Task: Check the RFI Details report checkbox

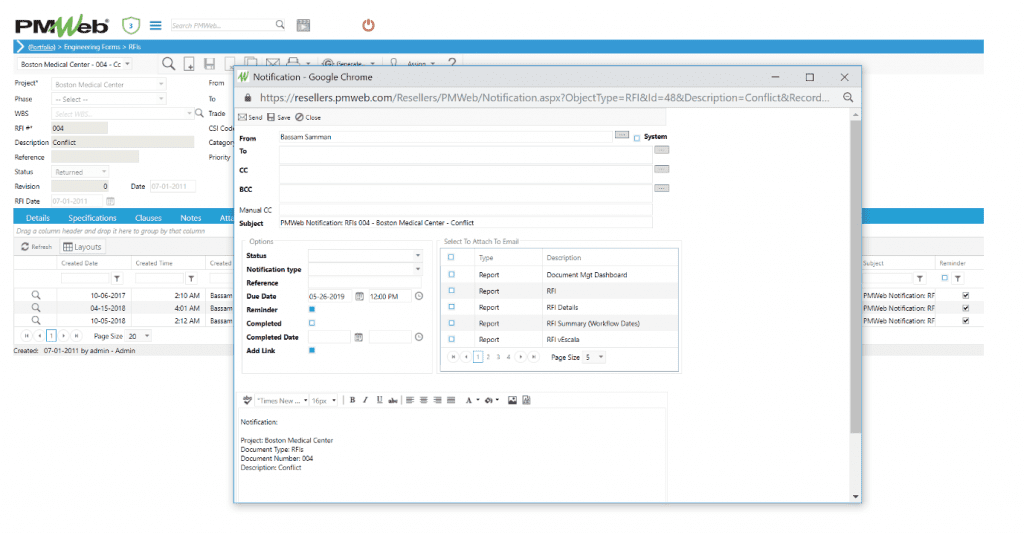Action: (451, 307)
